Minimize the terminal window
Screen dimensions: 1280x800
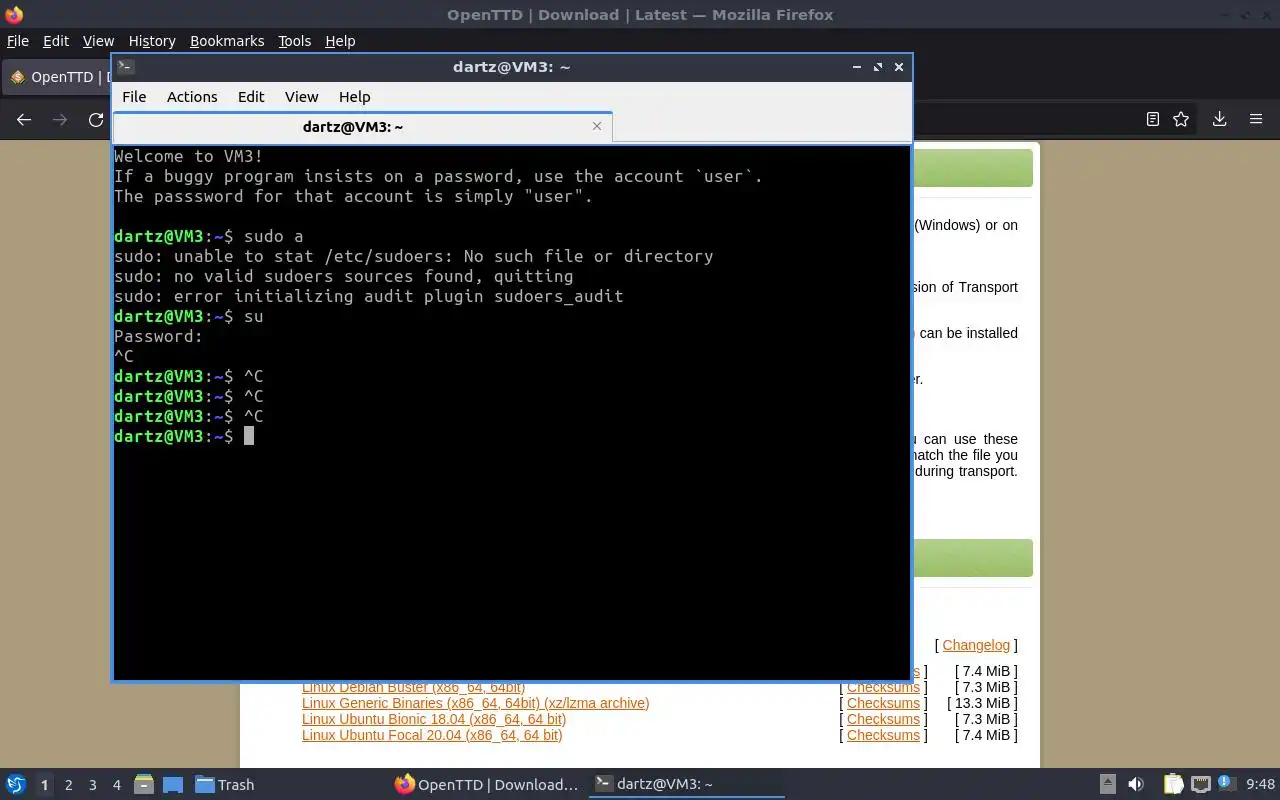coord(857,67)
